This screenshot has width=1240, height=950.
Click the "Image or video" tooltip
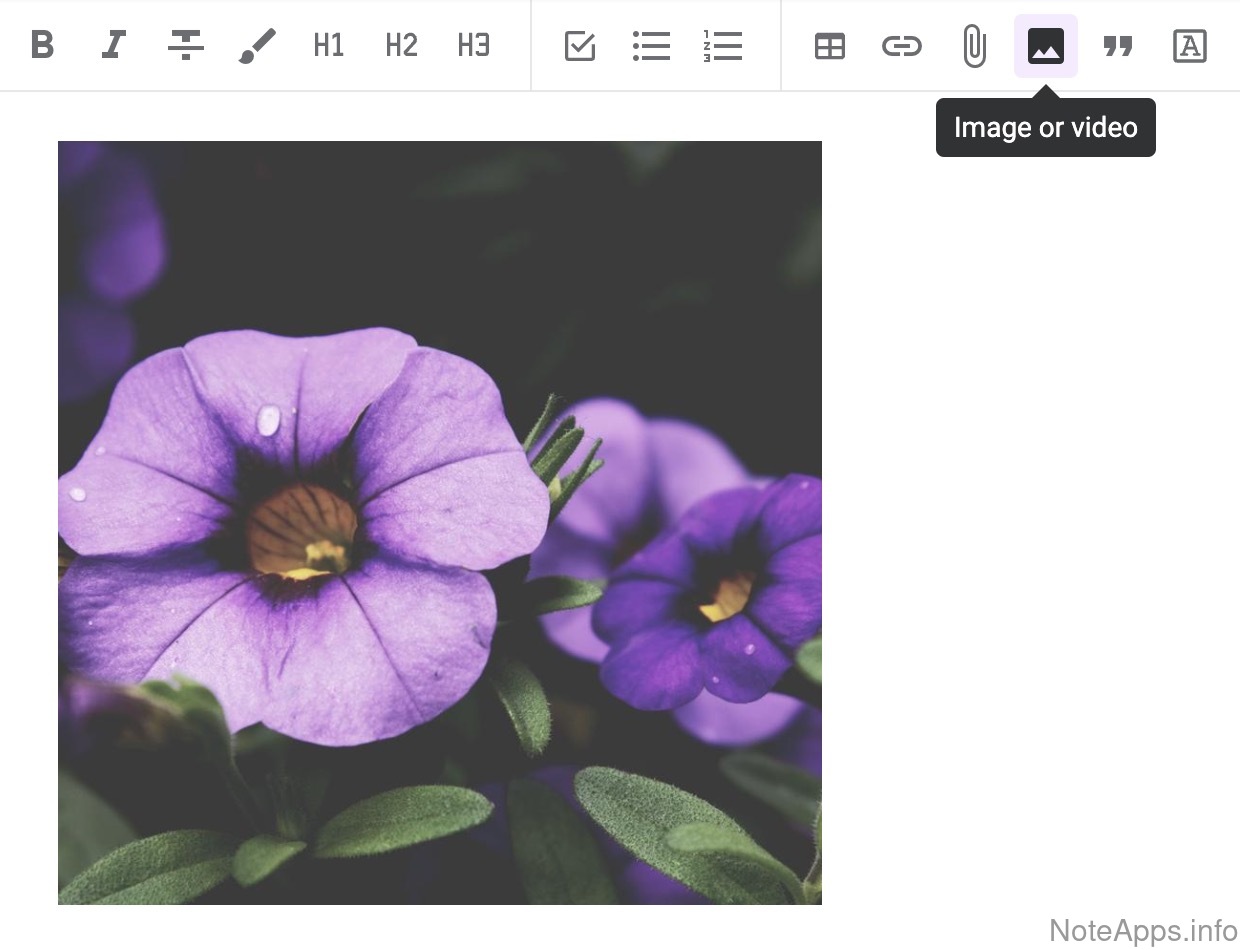point(1045,128)
